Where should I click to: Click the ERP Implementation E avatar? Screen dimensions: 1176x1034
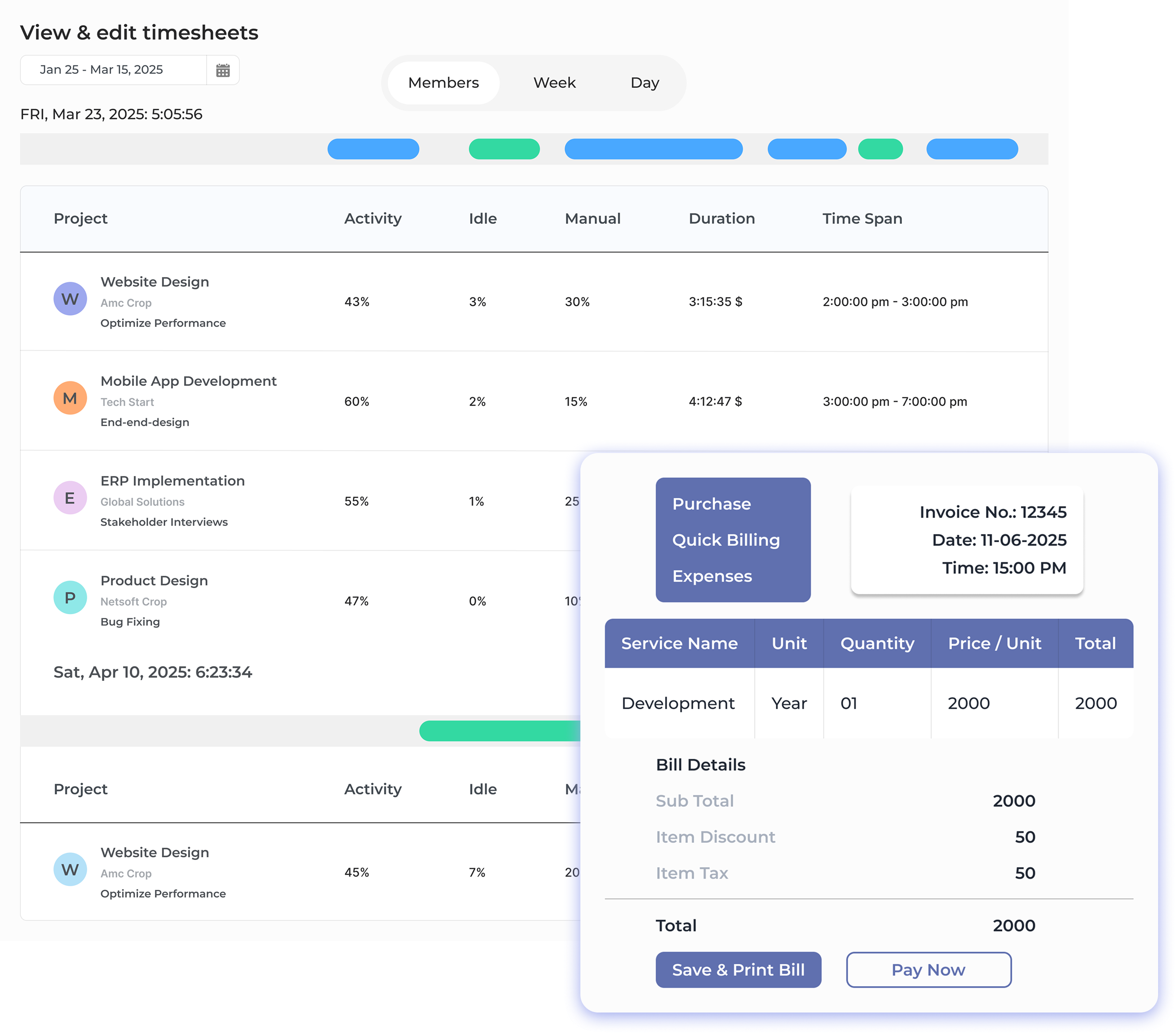click(70, 498)
